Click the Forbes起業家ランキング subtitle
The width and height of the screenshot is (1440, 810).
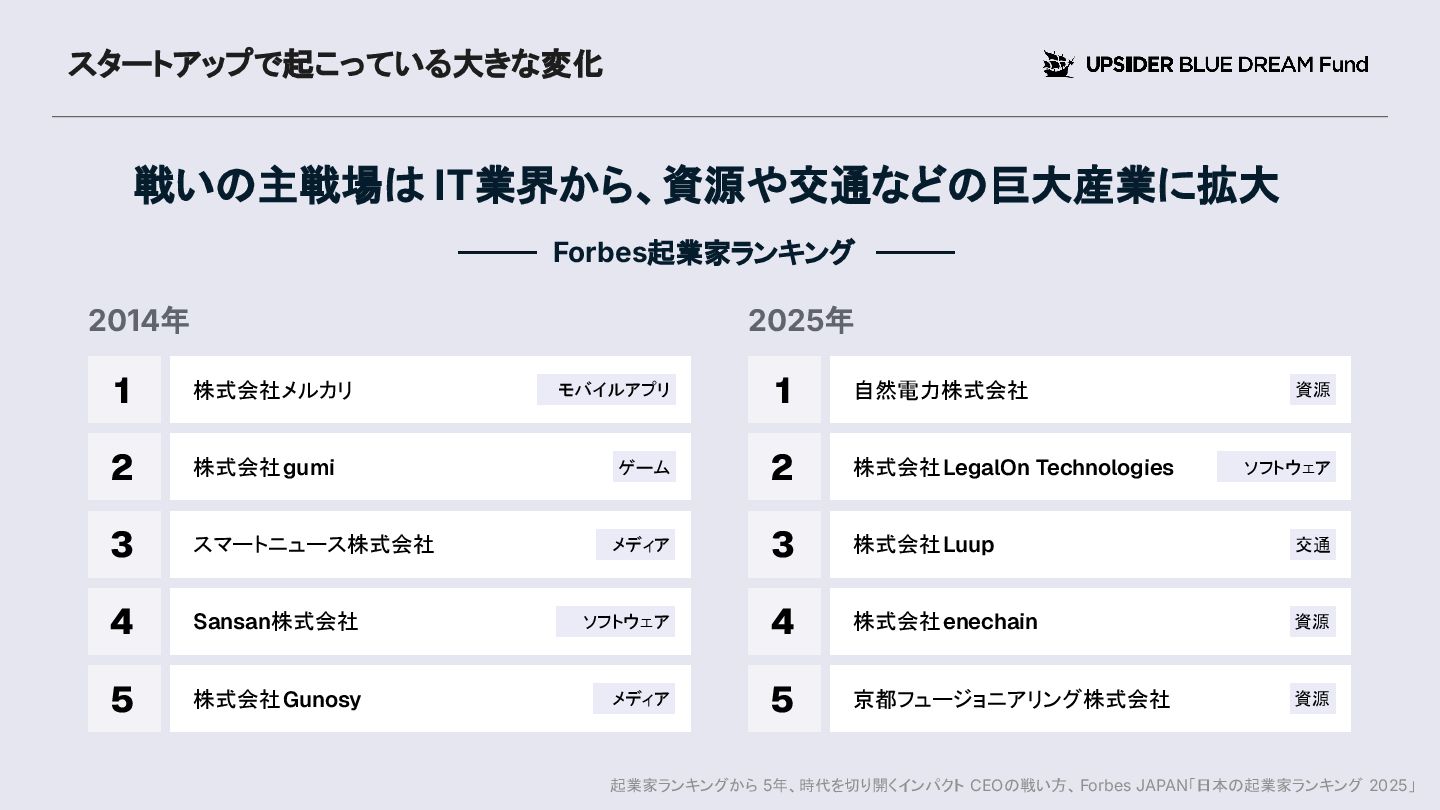click(704, 252)
